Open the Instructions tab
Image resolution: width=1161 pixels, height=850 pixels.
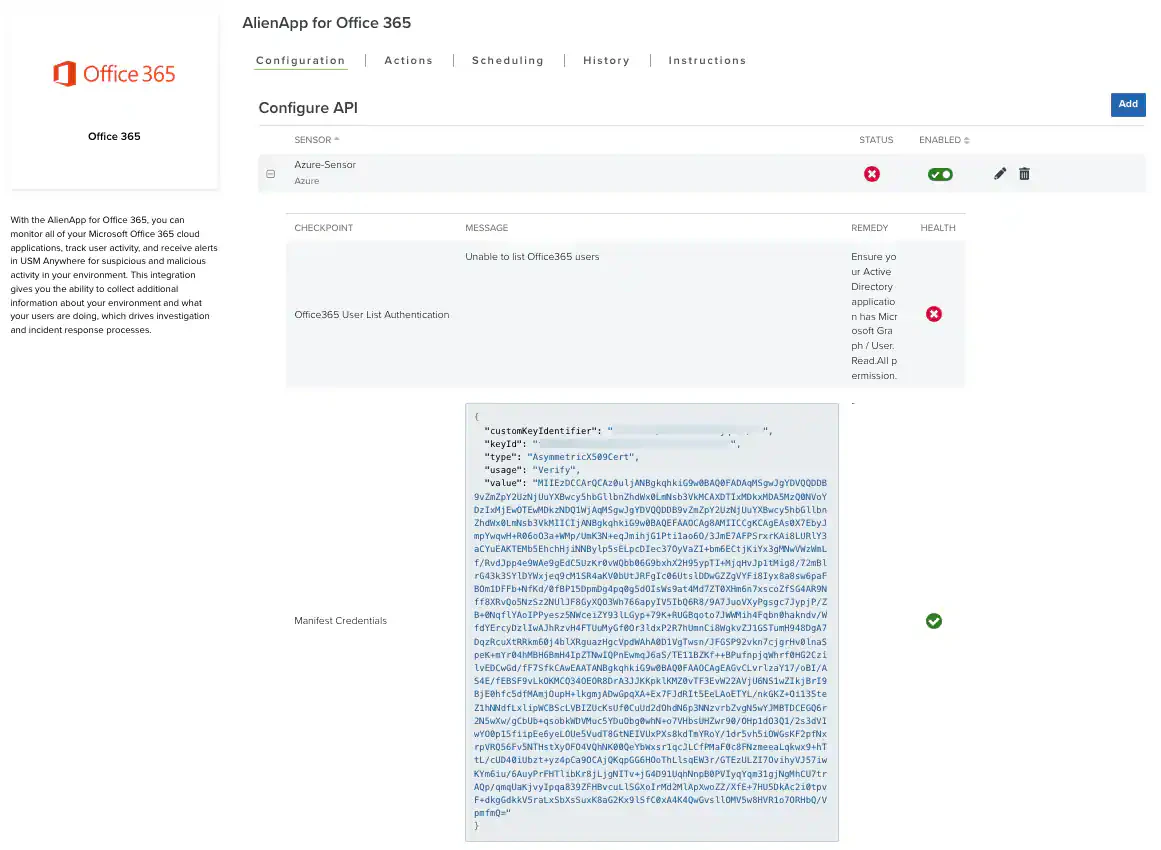click(707, 61)
